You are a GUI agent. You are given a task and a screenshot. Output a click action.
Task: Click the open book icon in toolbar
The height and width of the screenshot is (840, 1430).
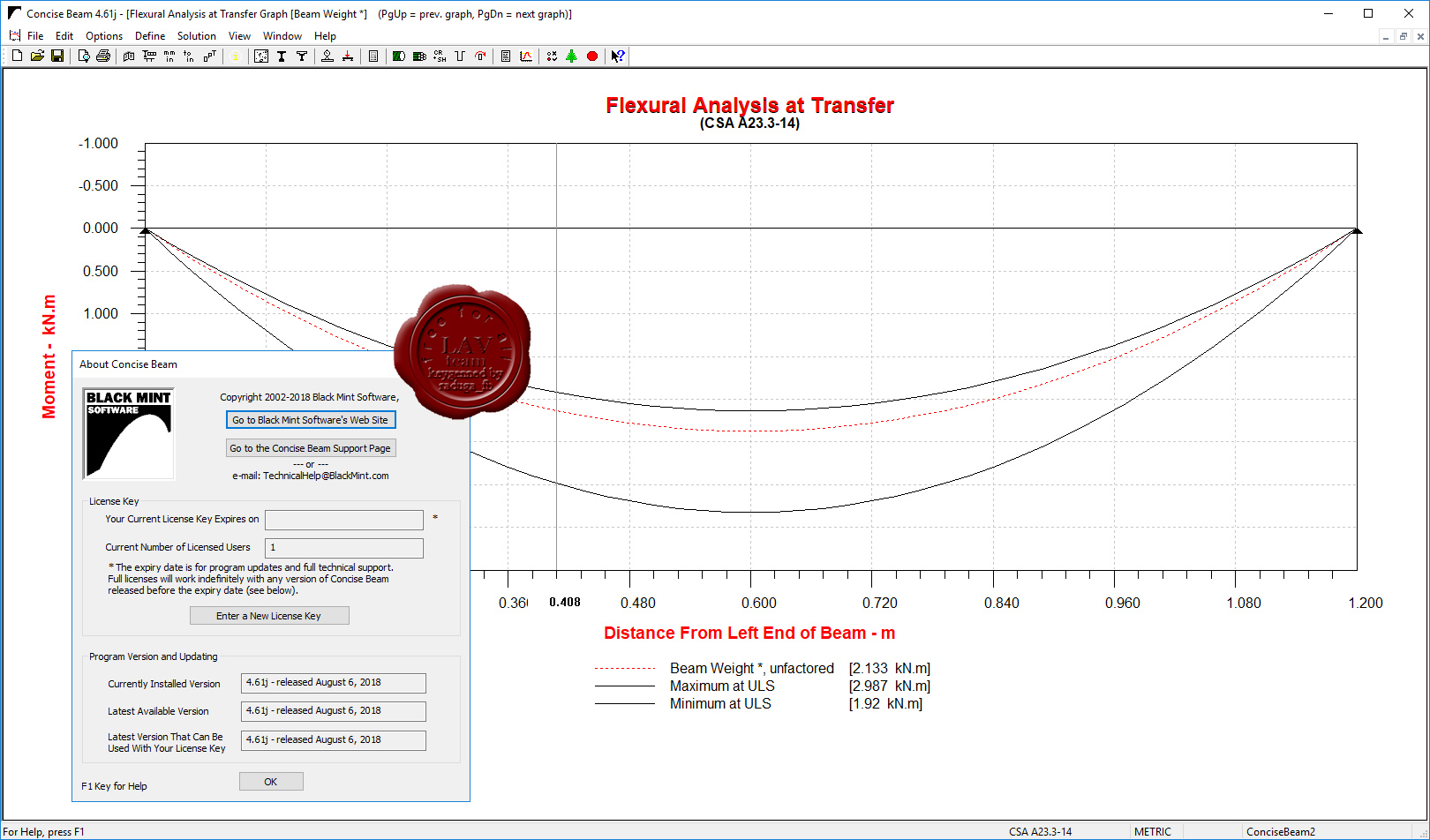129,56
